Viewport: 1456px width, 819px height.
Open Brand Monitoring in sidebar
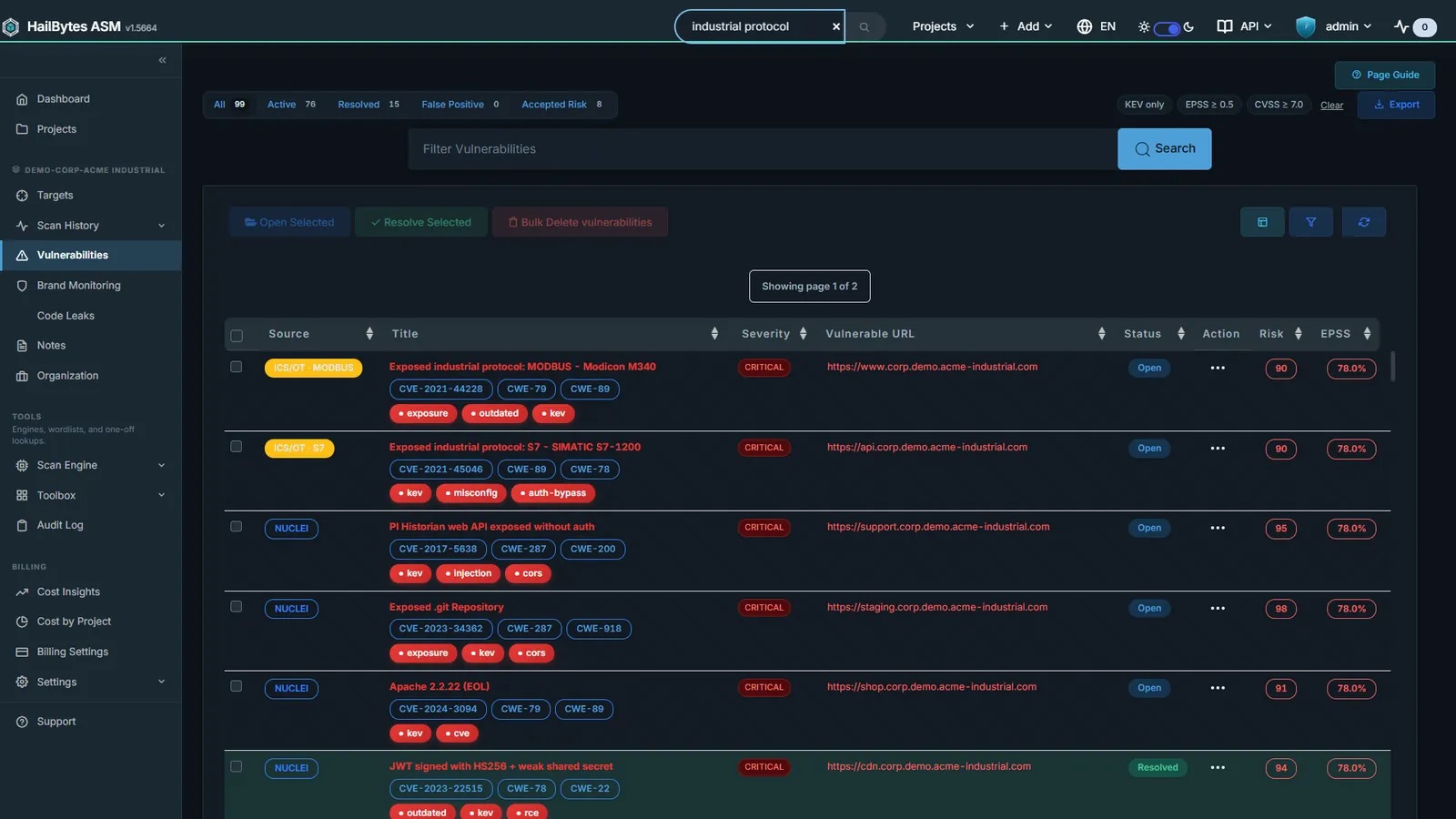tap(91, 286)
